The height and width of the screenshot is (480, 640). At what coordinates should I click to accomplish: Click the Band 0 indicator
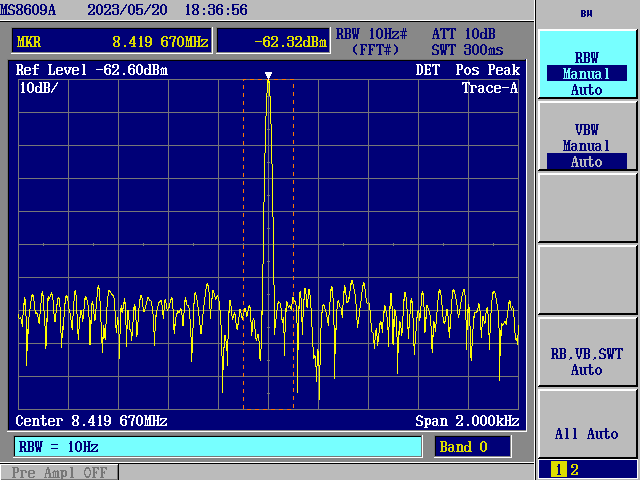(472, 447)
